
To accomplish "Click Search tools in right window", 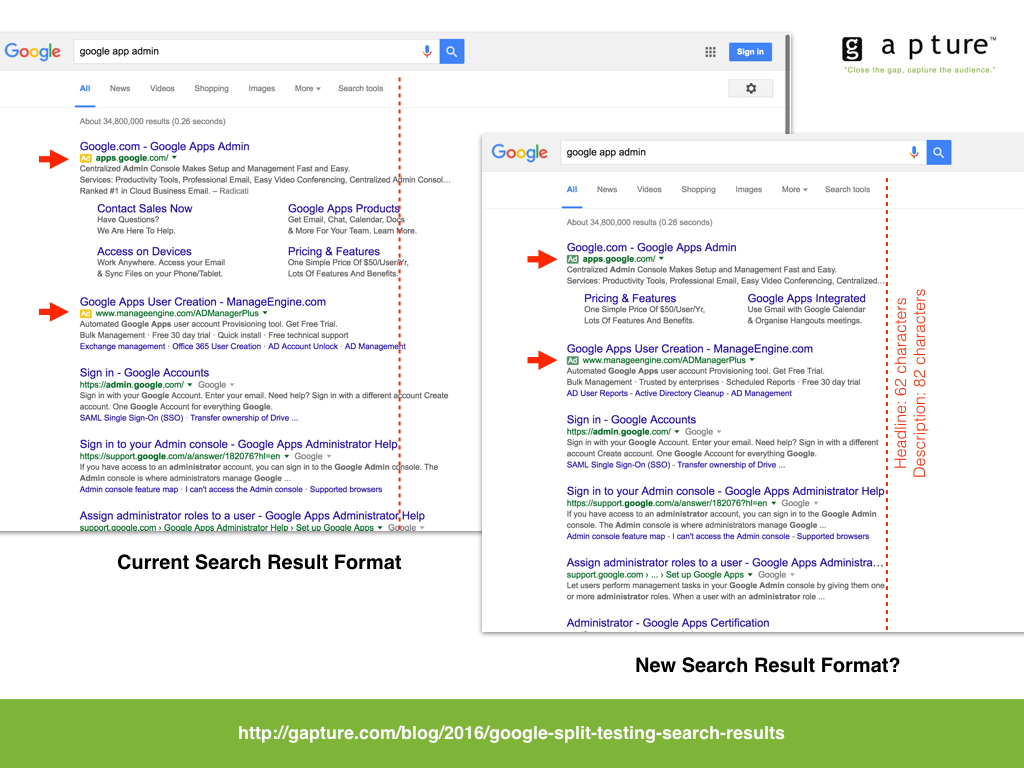I will coord(848,189).
